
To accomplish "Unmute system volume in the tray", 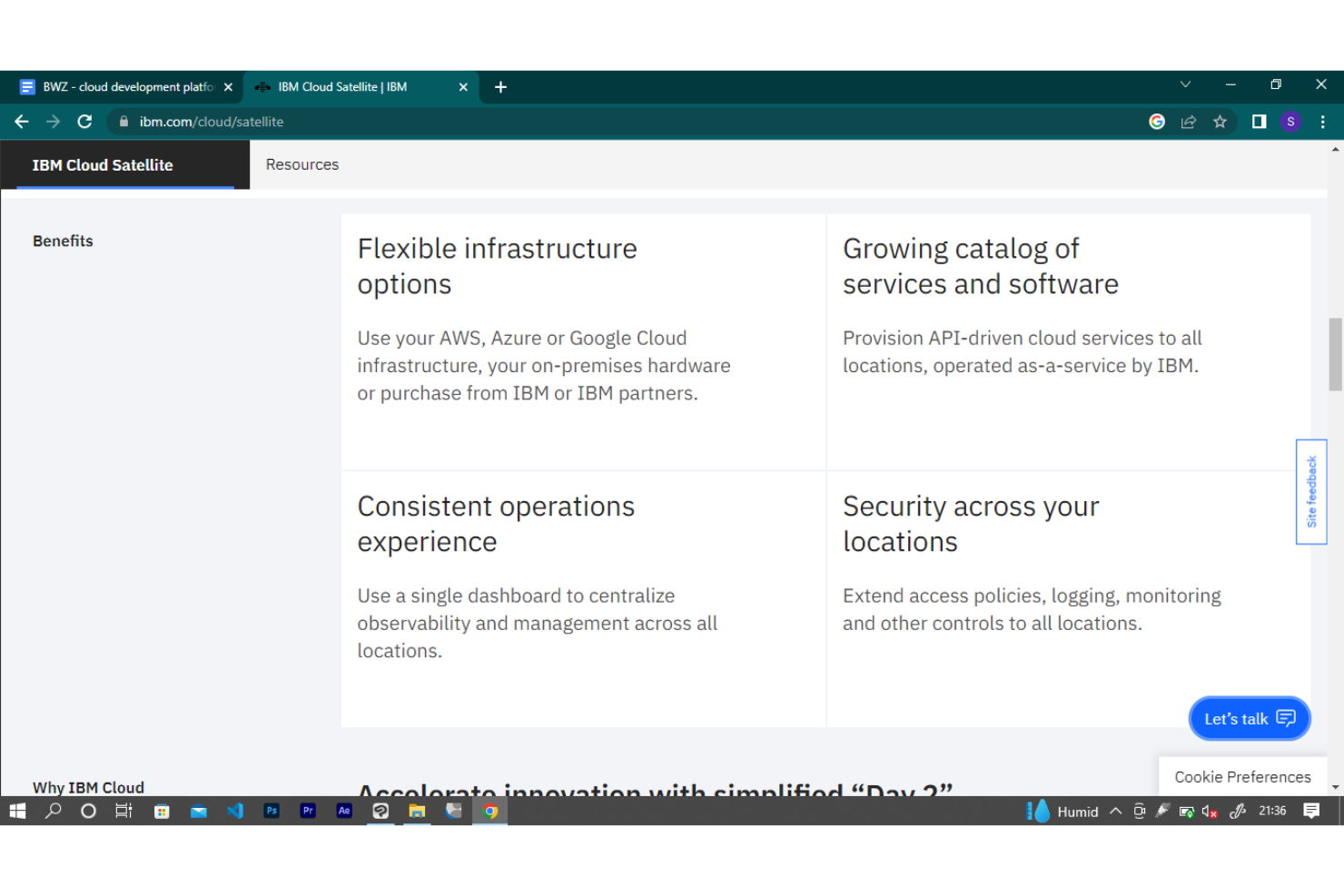I will click(1209, 811).
